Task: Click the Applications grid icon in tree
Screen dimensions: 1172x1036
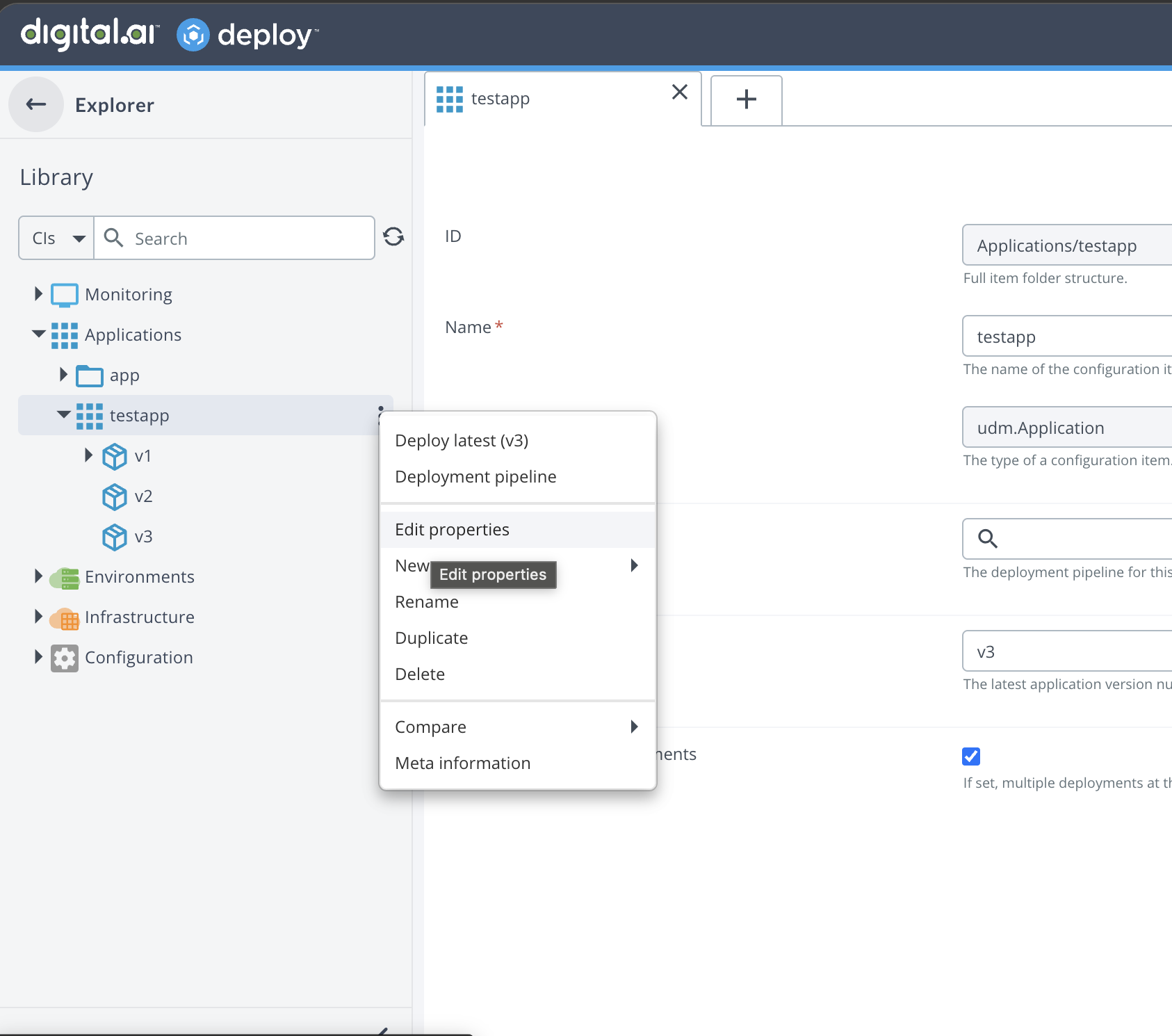Action: pos(65,335)
